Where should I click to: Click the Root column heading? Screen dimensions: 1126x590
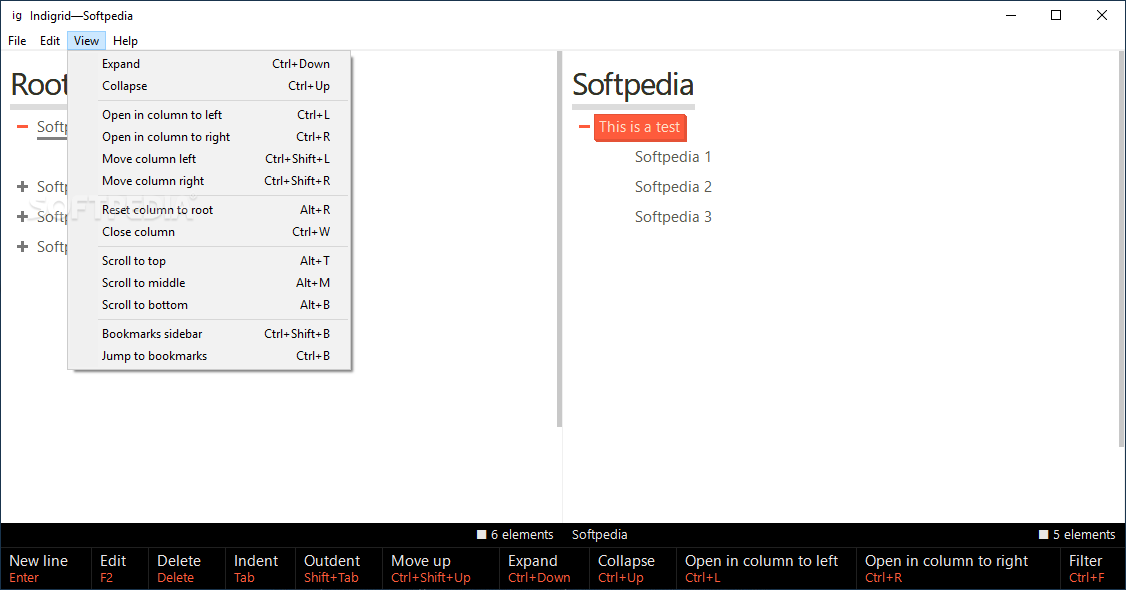(39, 85)
